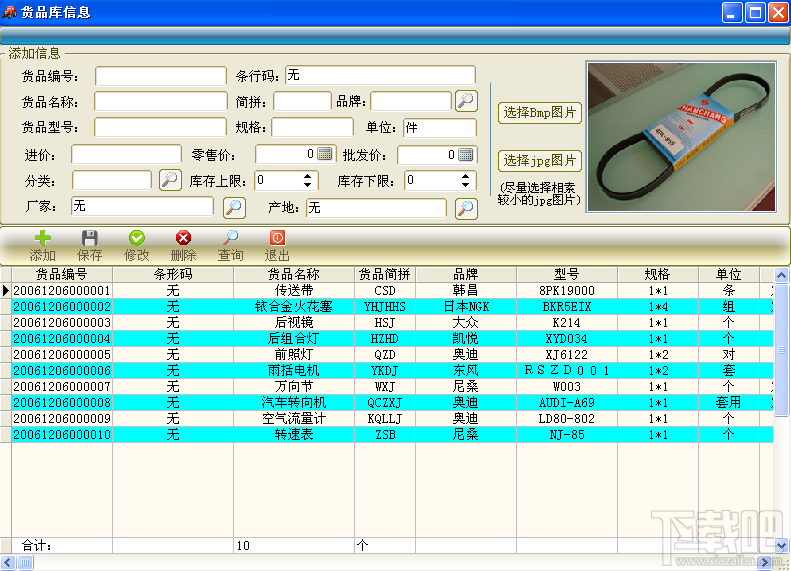Viewport: 791px width, 571px height.
Task: Click the table's vertical scrollbar up arrow
Action: click(x=781, y=275)
